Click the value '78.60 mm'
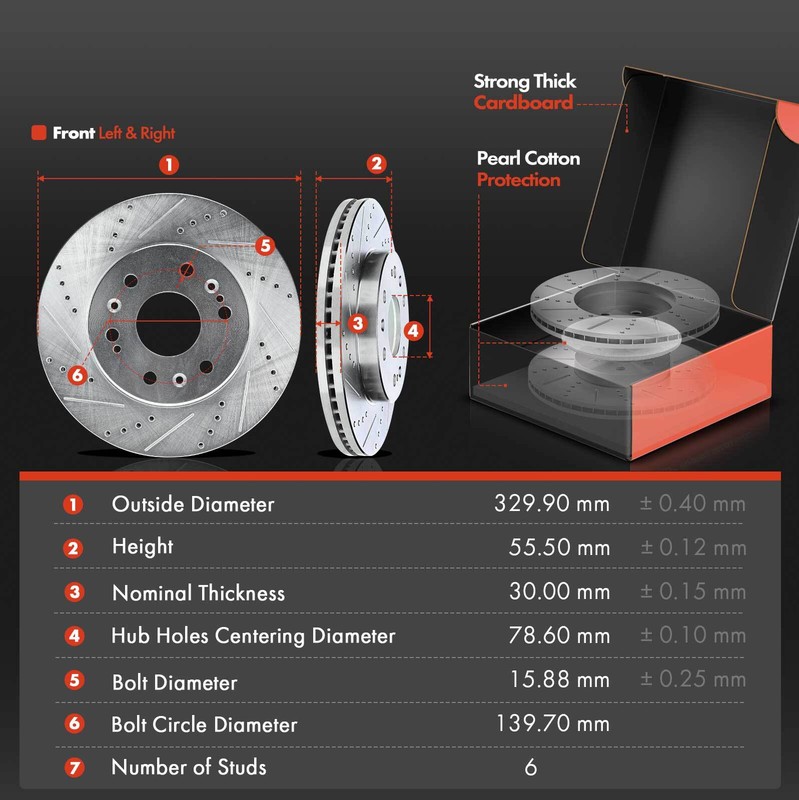This screenshot has height=800, width=799. [x=559, y=635]
